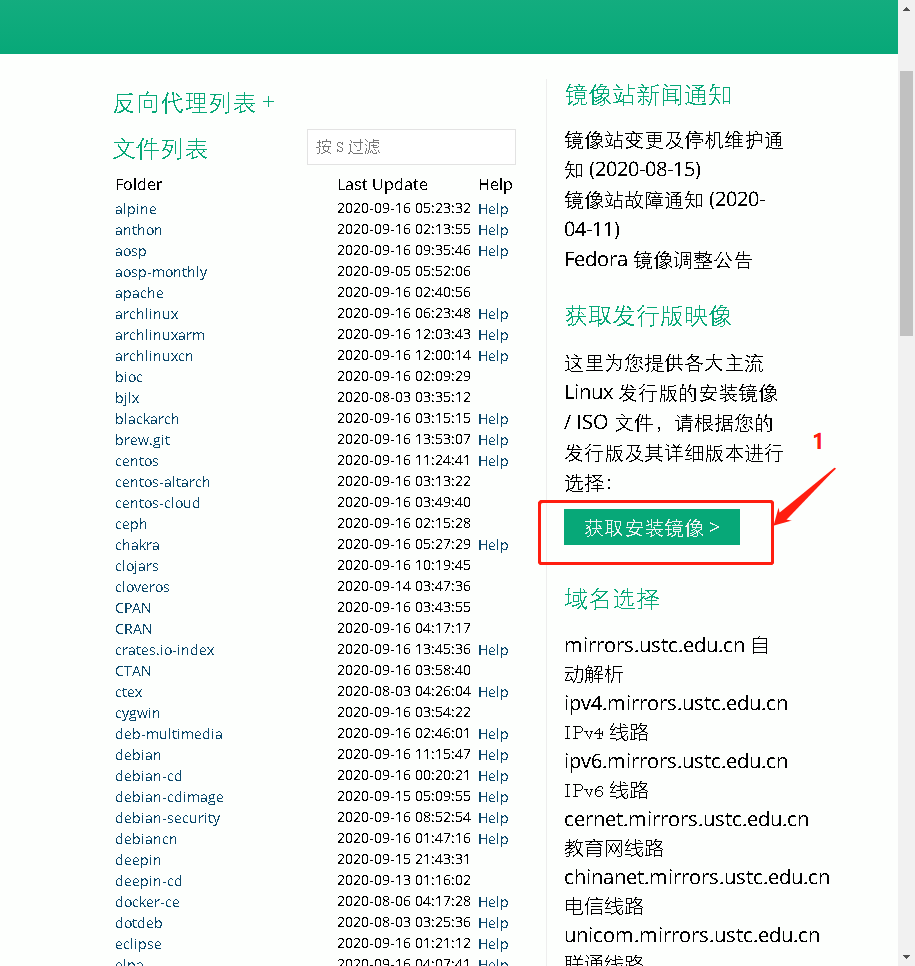Open the debian-cdimage folder
The height and width of the screenshot is (966, 915).
coord(169,797)
